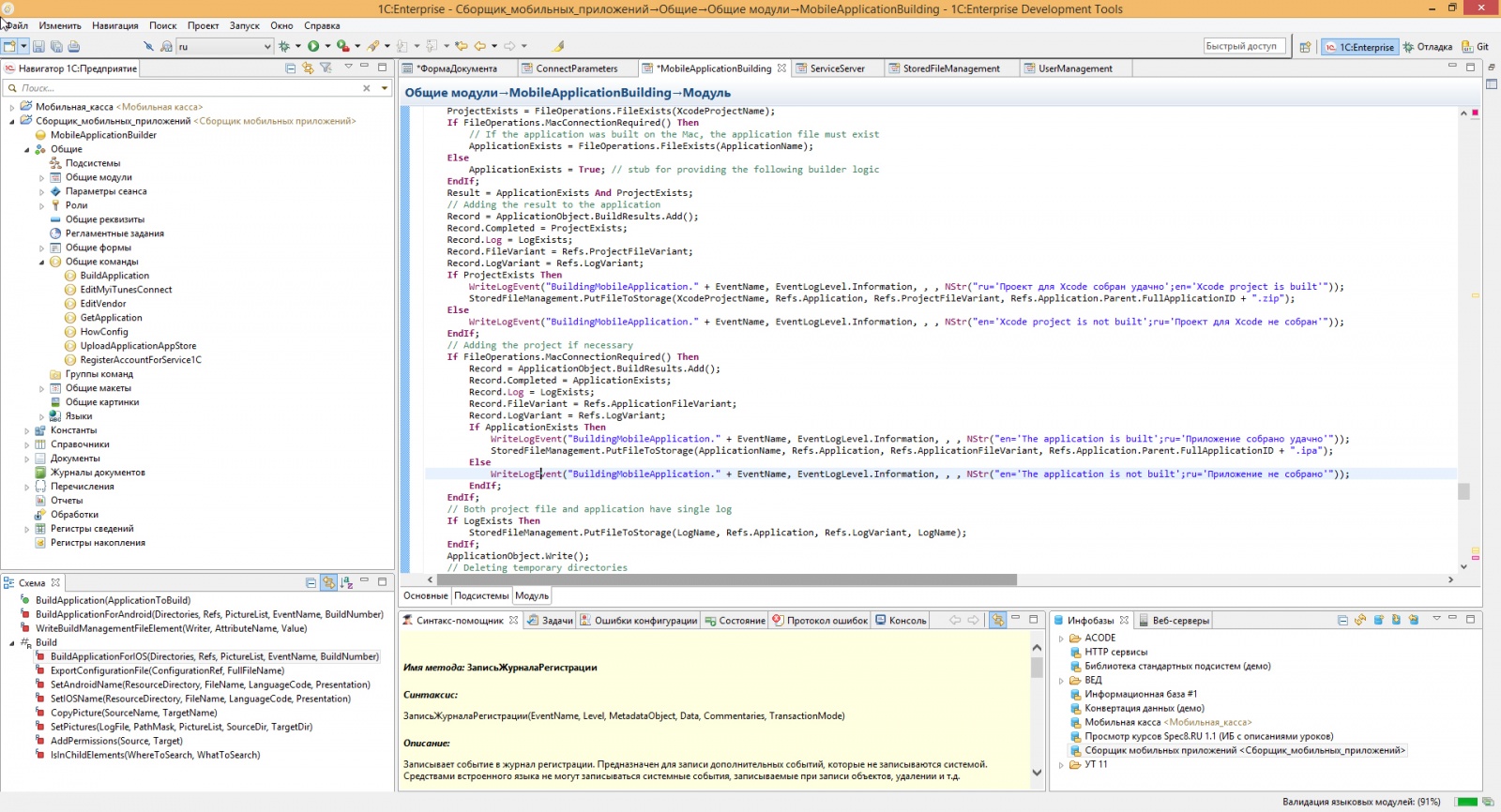Open the Изменить menu

[x=60, y=26]
